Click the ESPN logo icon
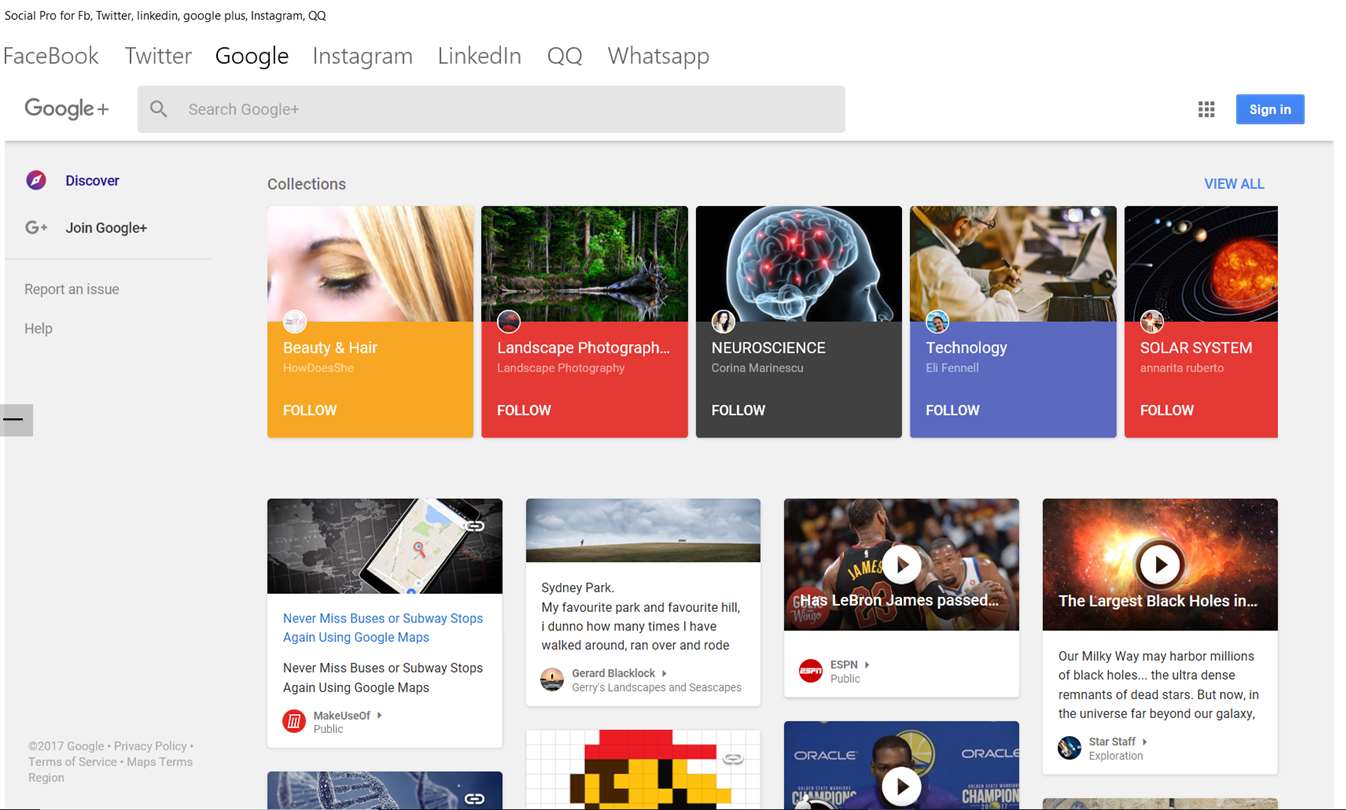The image size is (1346, 810). tap(810, 671)
